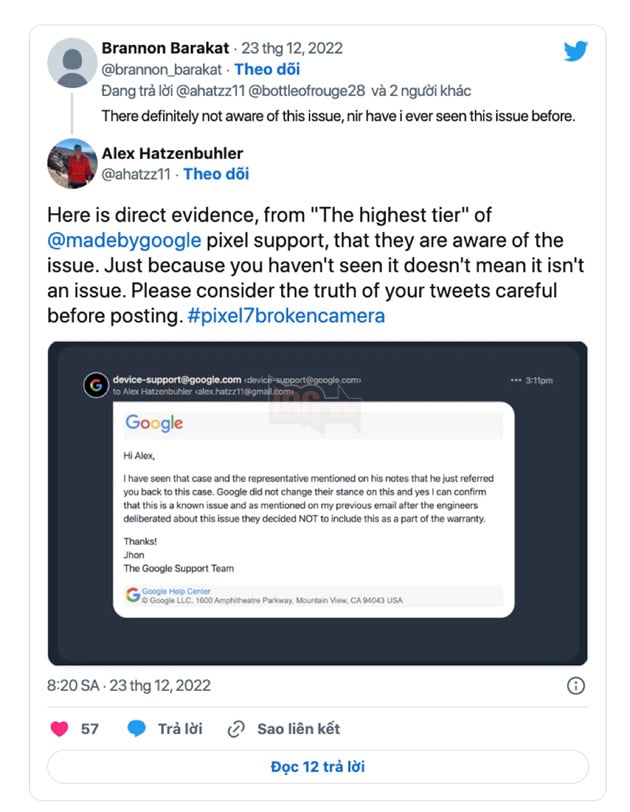The image size is (630, 812).
Task: Click the reply speech bubble icon
Action: point(137,729)
